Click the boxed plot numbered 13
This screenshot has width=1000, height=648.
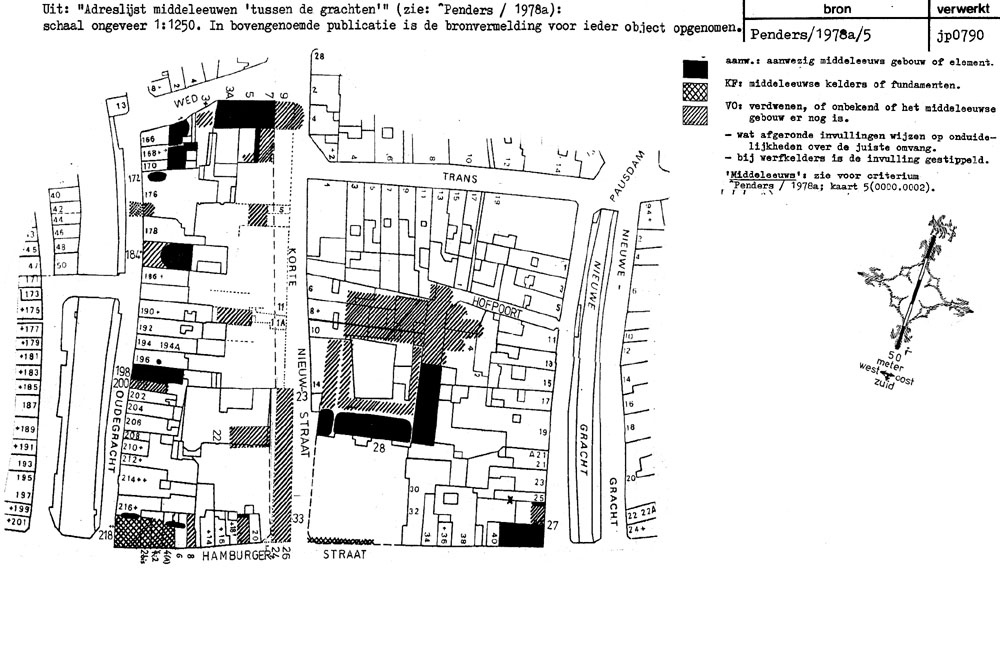pos(121,107)
